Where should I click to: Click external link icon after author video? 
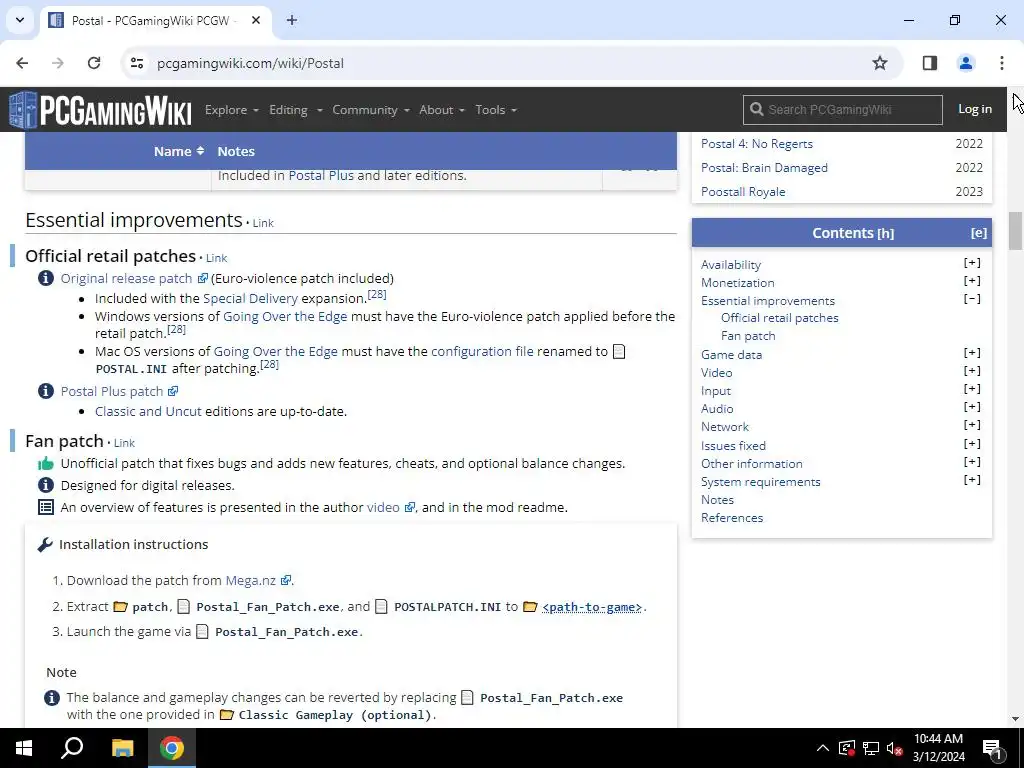[x=409, y=507]
